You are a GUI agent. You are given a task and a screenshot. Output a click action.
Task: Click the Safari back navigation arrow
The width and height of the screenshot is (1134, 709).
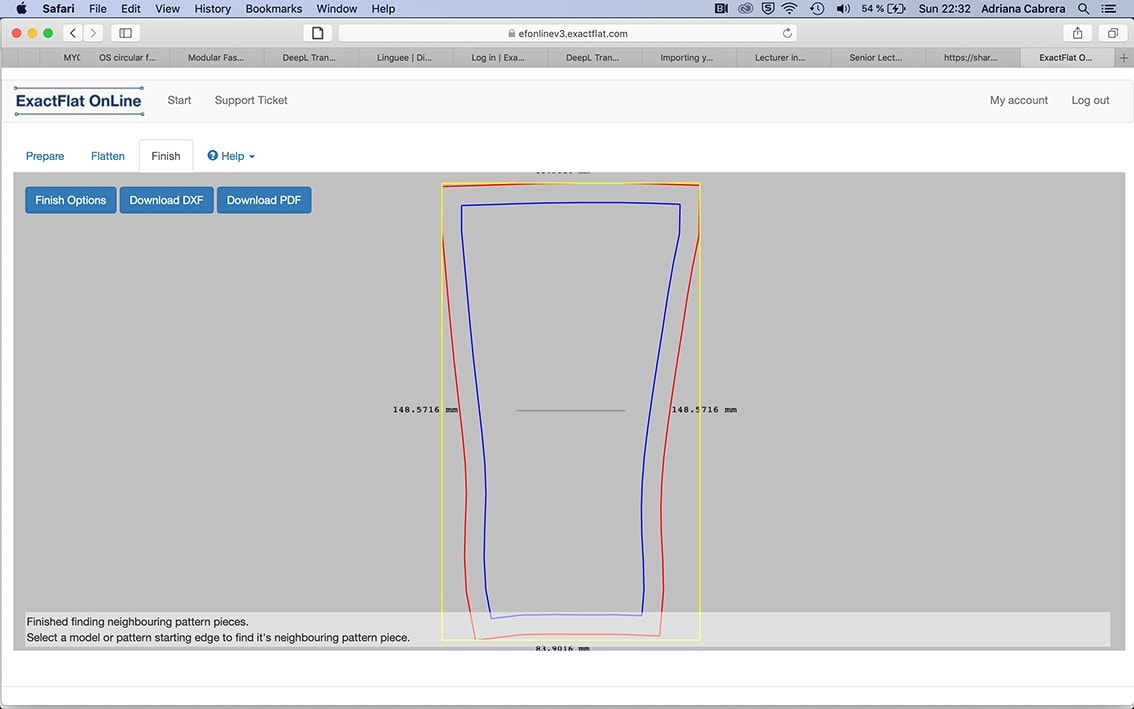pyautogui.click(x=73, y=33)
